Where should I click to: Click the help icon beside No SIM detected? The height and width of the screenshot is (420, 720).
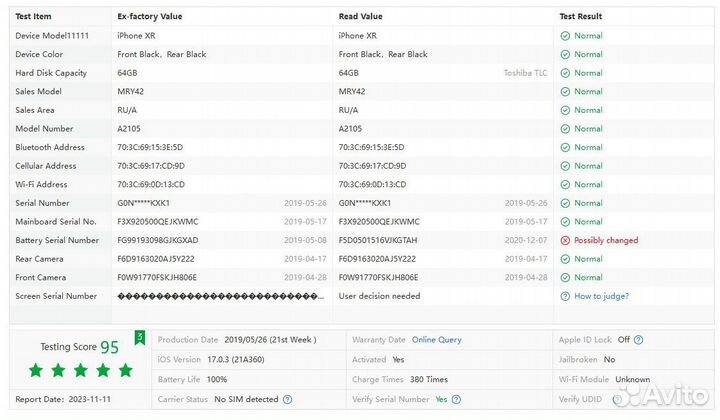pyautogui.click(x=287, y=399)
